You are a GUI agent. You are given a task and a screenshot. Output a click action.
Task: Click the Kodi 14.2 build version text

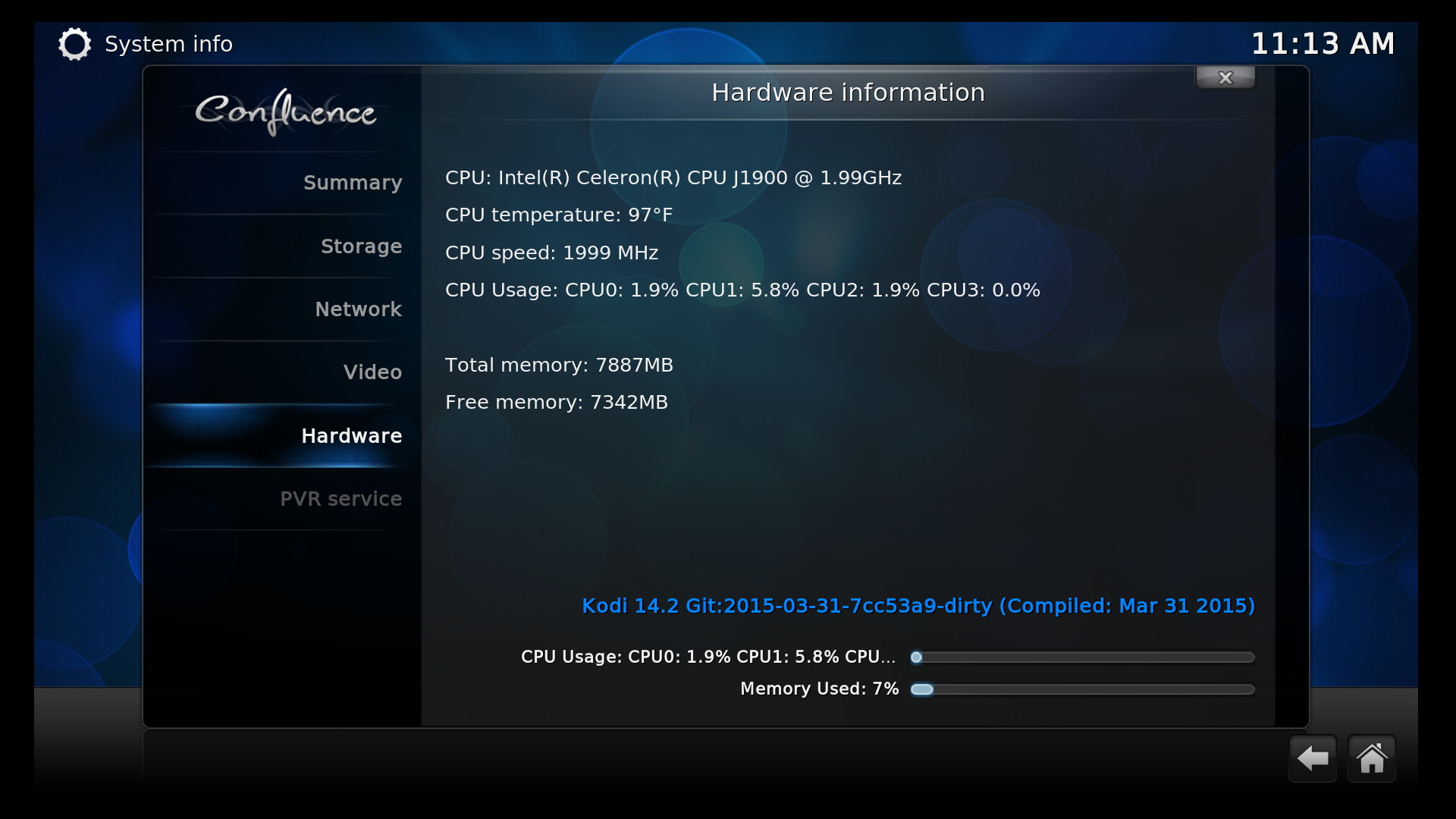tap(918, 606)
